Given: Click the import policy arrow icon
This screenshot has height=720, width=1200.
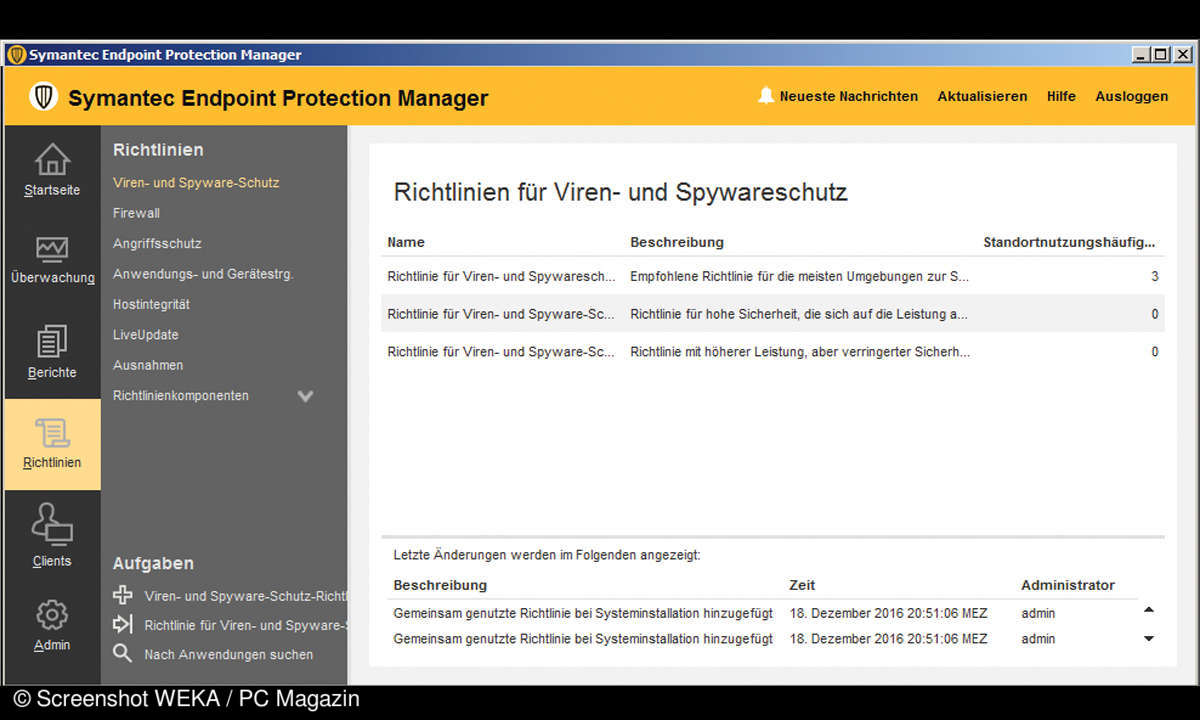Looking at the screenshot, I should click(122, 624).
